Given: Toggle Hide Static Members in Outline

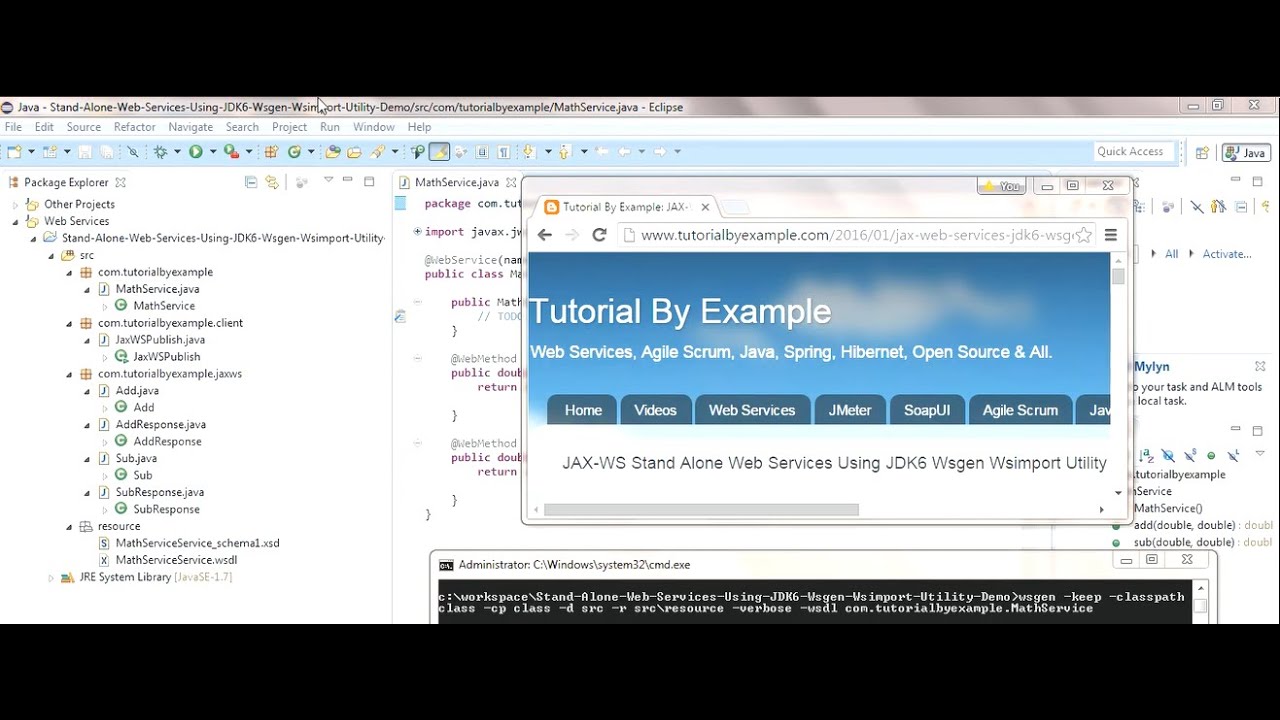Looking at the screenshot, I should point(1190,455).
